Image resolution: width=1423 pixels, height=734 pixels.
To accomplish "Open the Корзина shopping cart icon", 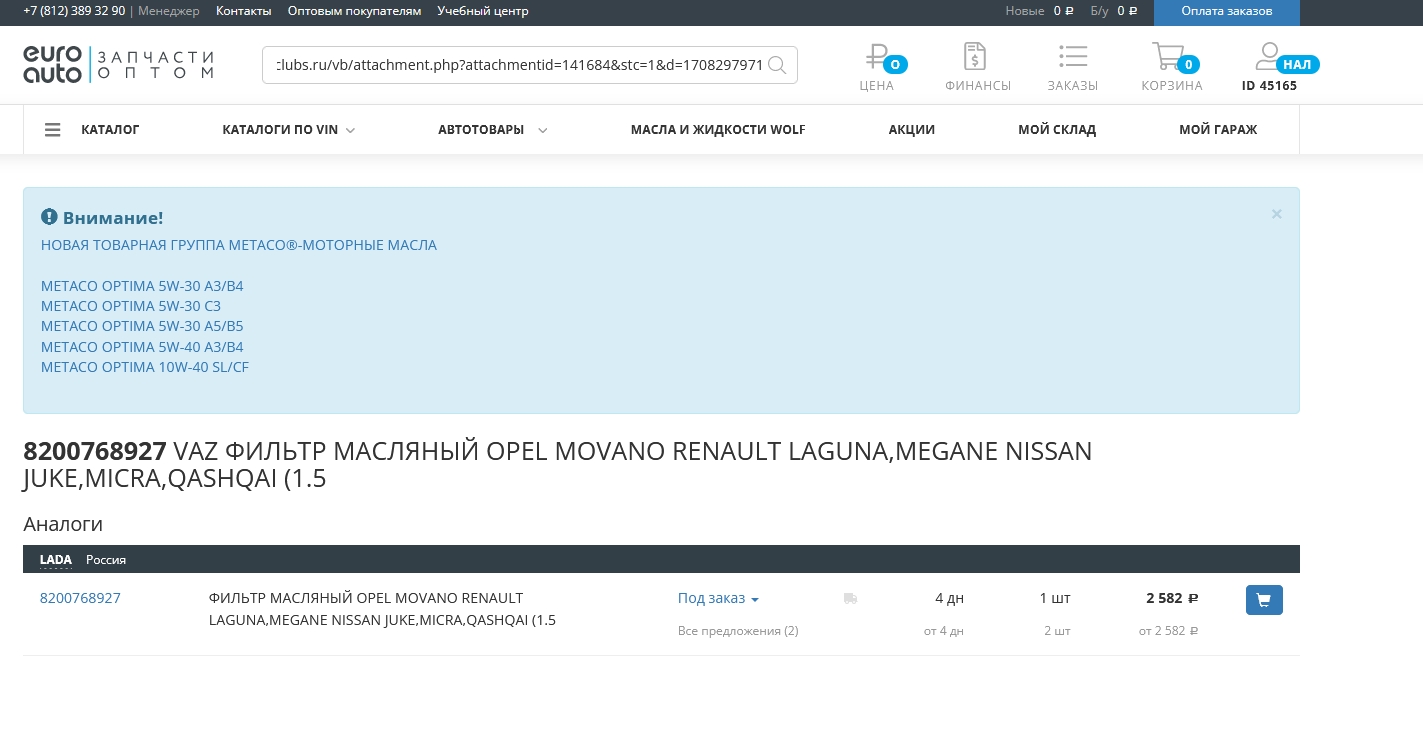I will (x=1168, y=56).
